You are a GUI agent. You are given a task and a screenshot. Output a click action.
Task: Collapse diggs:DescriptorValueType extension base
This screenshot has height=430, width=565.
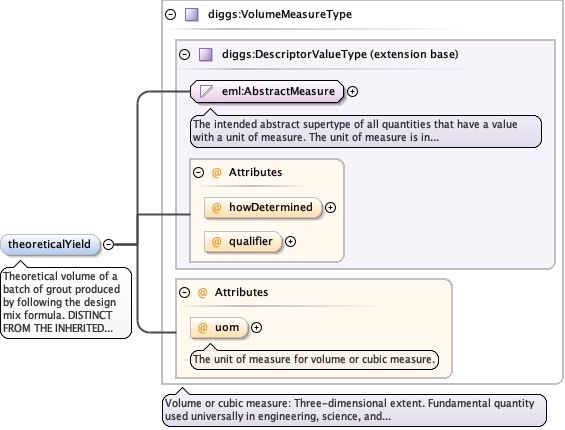click(184, 54)
